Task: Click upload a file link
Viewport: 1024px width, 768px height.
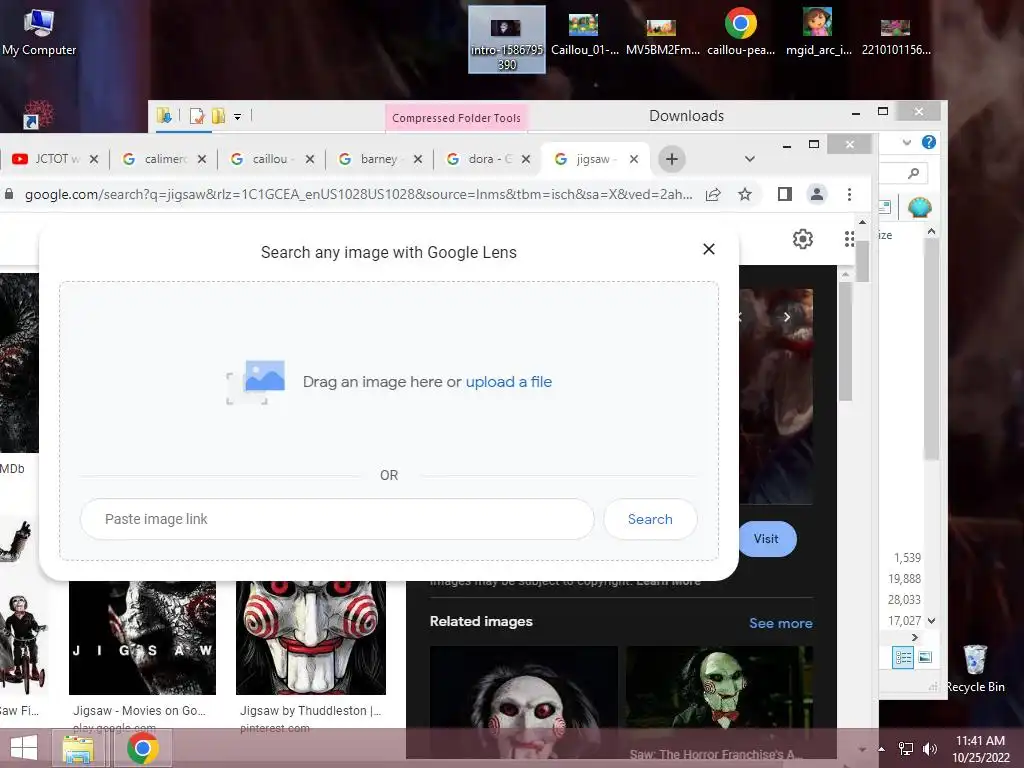Action: point(509,382)
